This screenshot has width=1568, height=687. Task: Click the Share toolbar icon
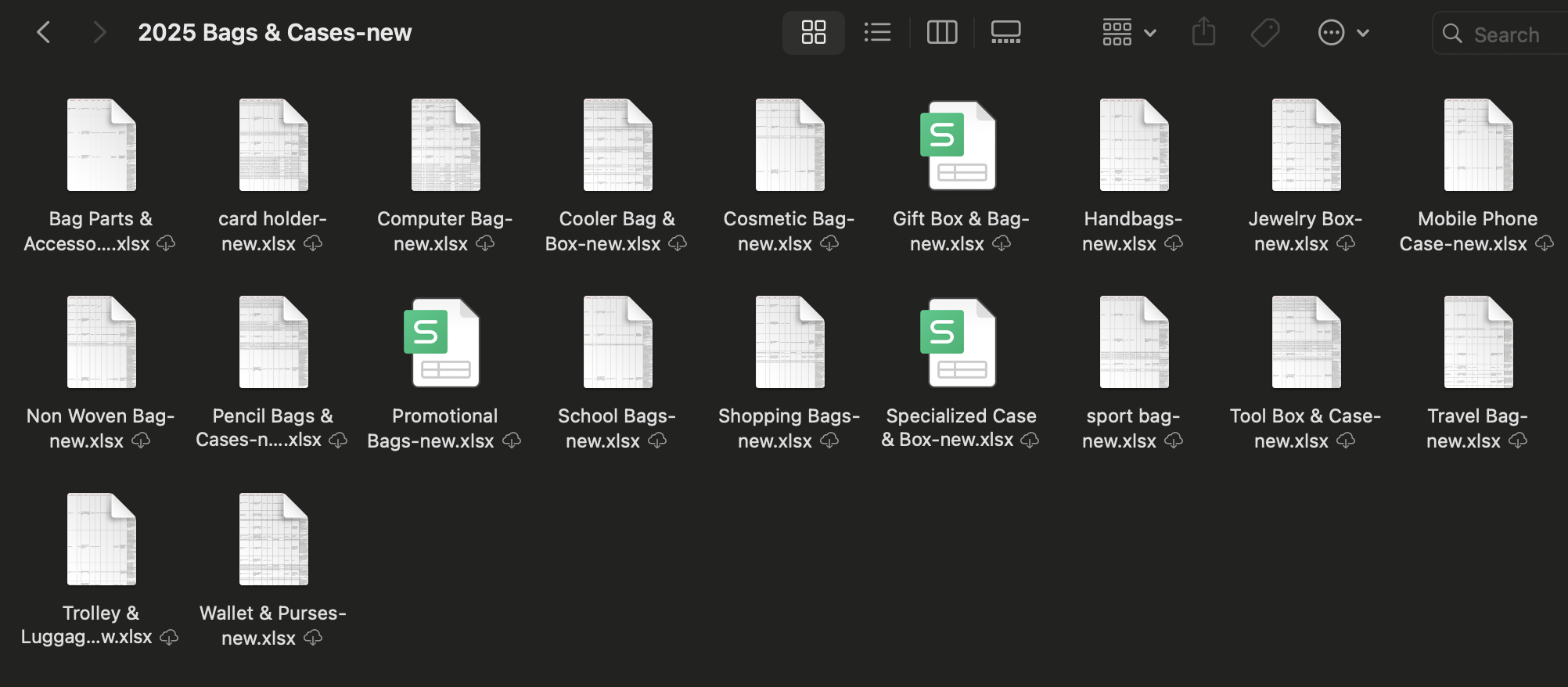(1203, 32)
